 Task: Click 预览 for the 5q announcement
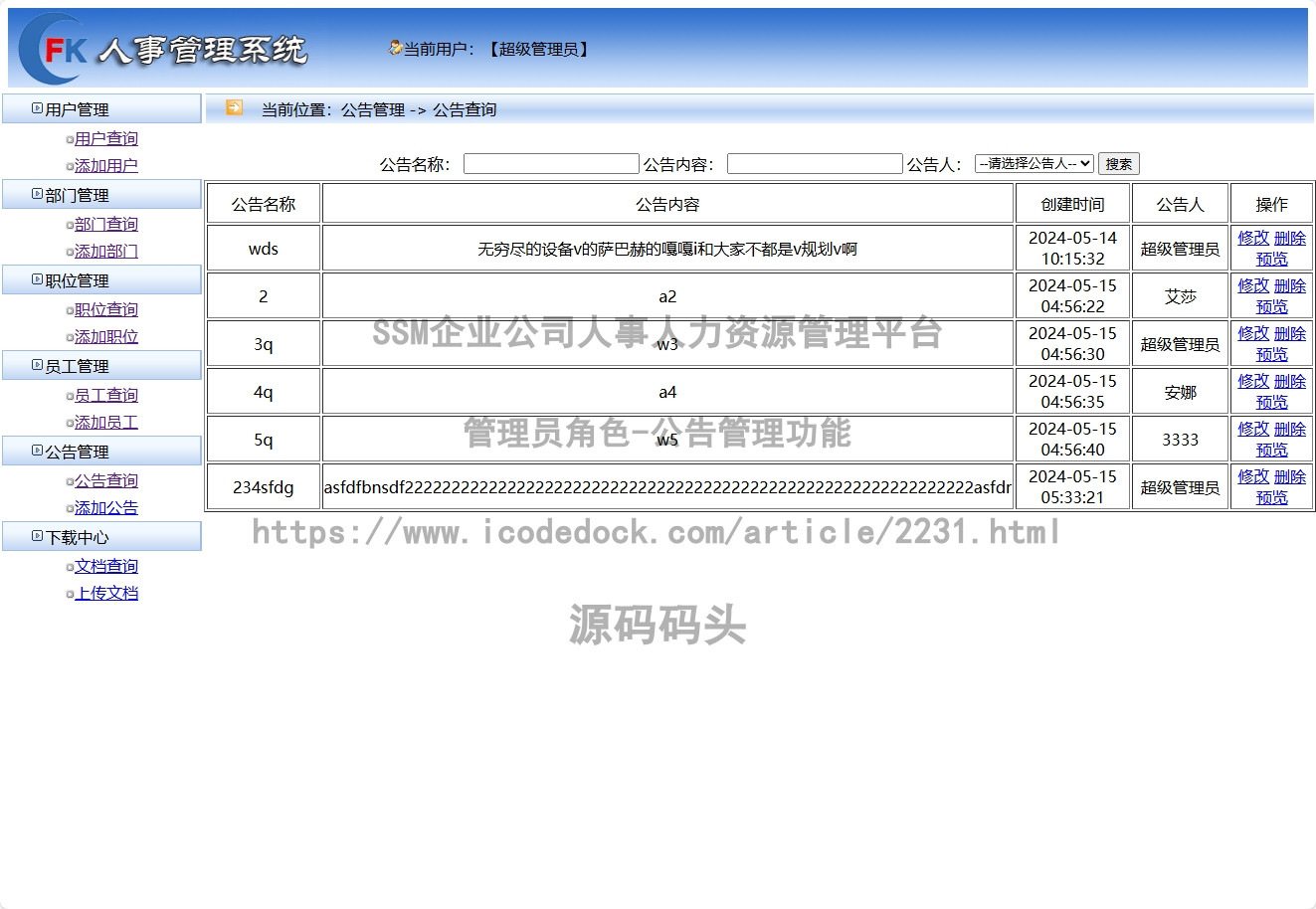coord(1272,450)
